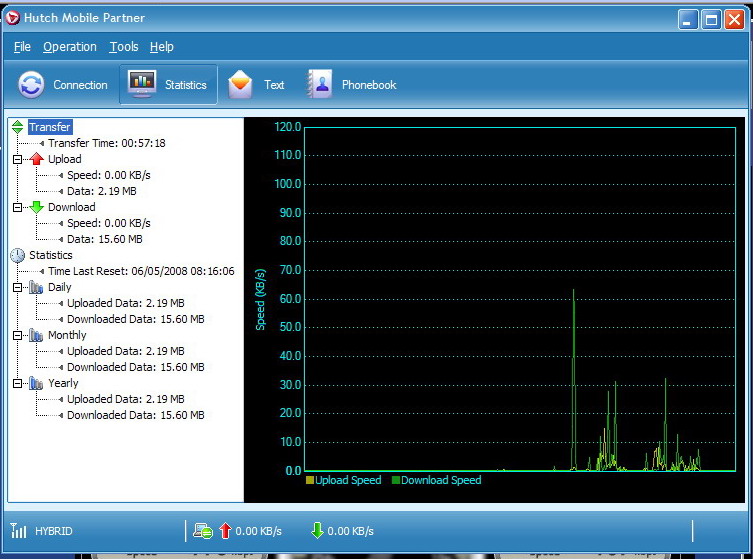The width and height of the screenshot is (753, 559).
Task: Click the 'Download Speed' legend label
Action: 441,480
